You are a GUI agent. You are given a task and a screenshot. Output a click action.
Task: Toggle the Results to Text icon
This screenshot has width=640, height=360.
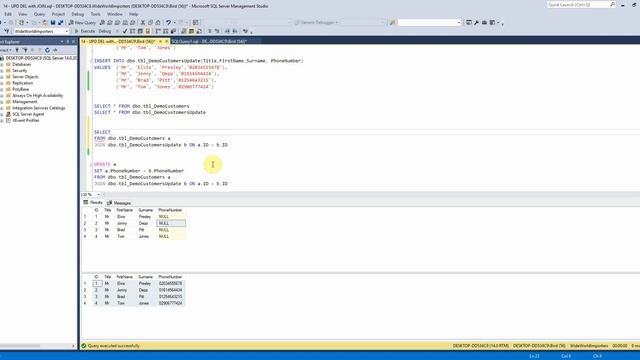click(x=184, y=31)
